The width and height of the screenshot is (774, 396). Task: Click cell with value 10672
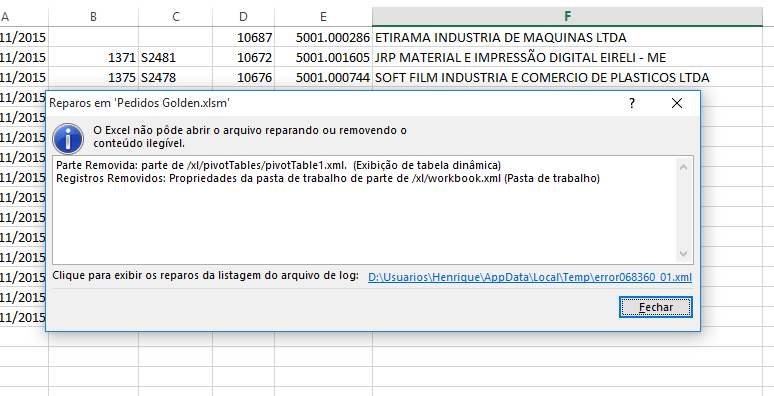[244, 57]
